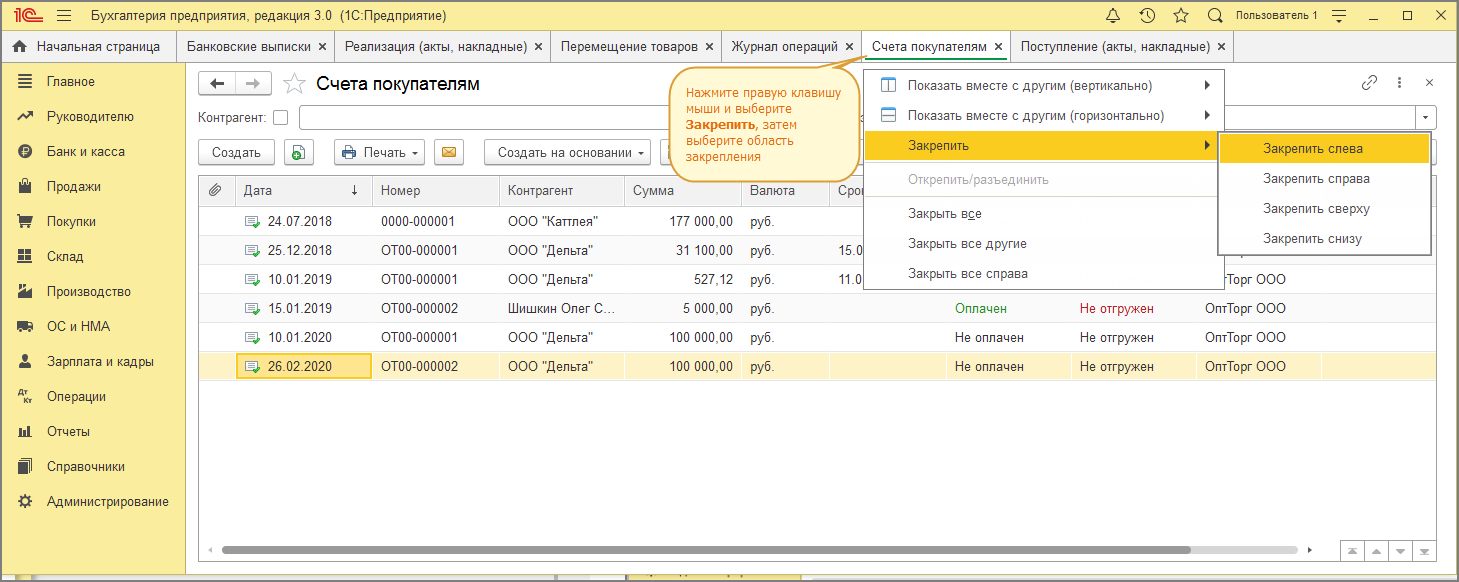Jump to list end button
Viewport: 1459px width, 582px height.
(x=1425, y=551)
